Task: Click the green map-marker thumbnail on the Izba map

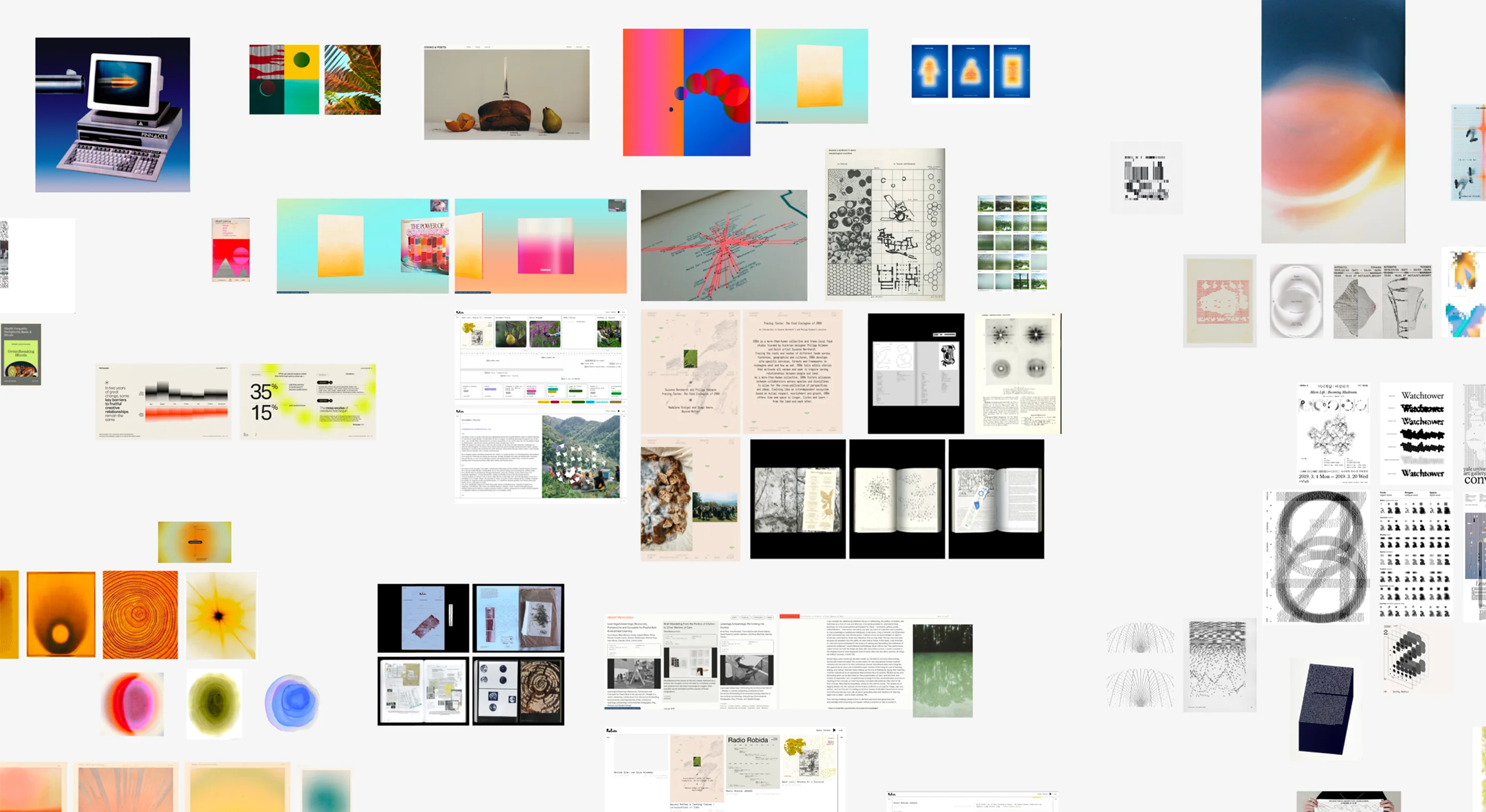Action: tap(697, 762)
